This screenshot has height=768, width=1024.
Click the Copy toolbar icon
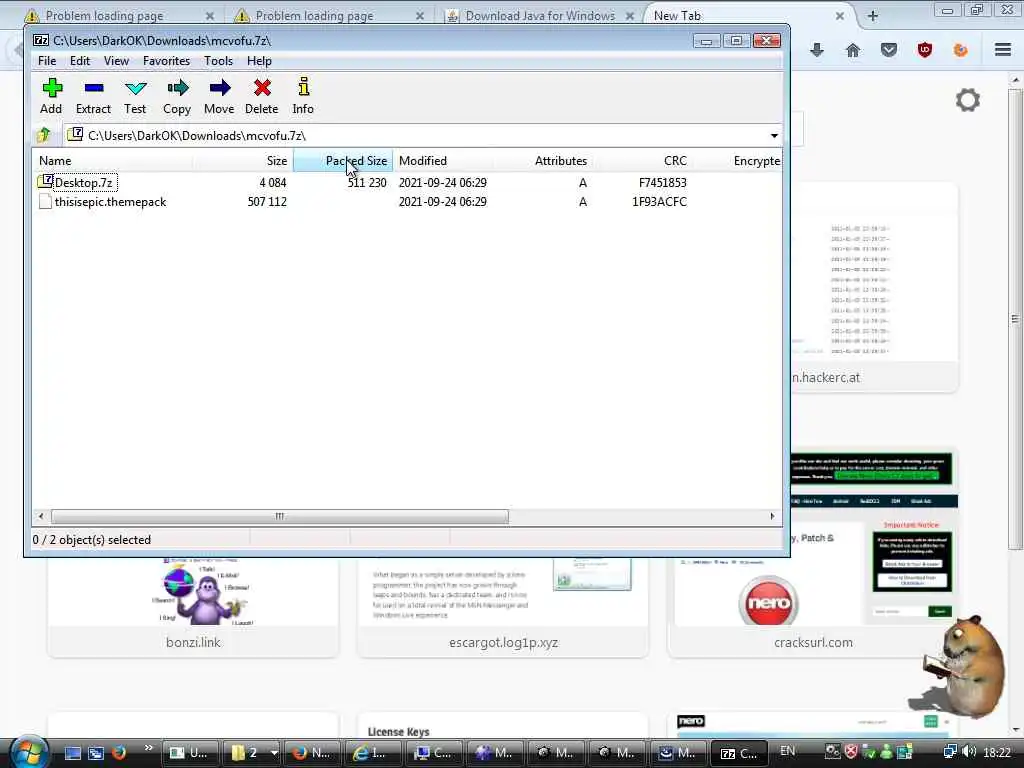(x=177, y=97)
